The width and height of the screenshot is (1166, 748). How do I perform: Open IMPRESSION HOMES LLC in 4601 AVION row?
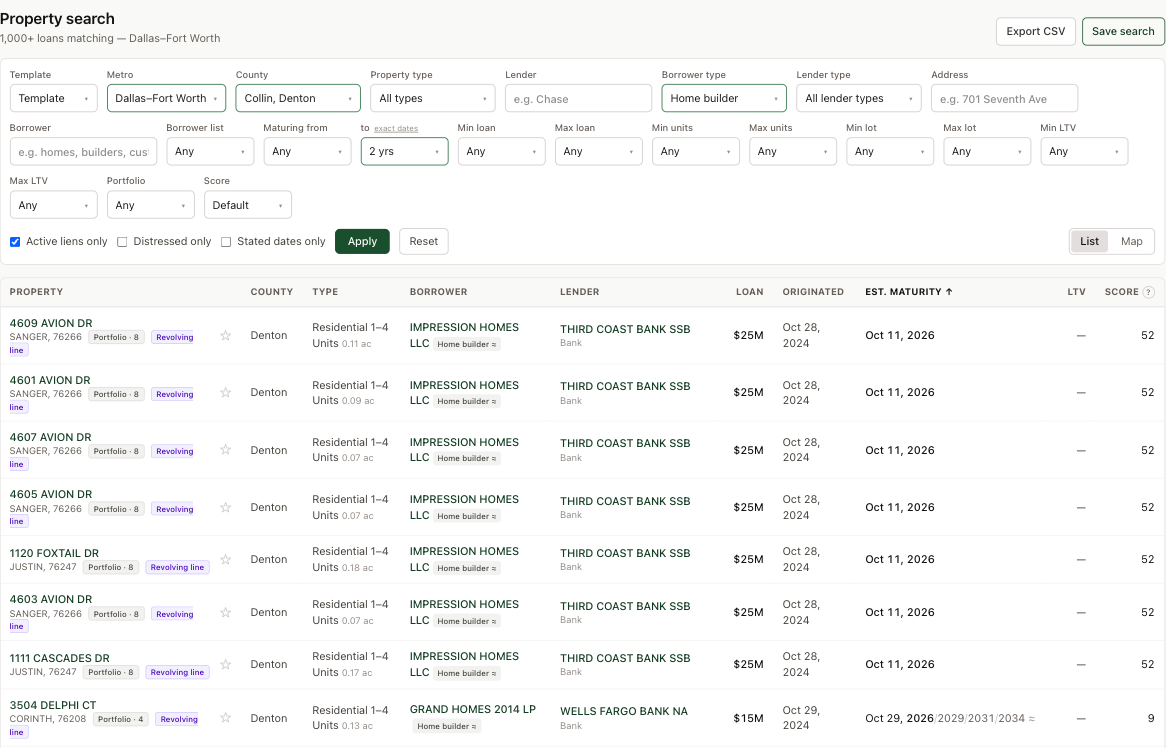(464, 393)
